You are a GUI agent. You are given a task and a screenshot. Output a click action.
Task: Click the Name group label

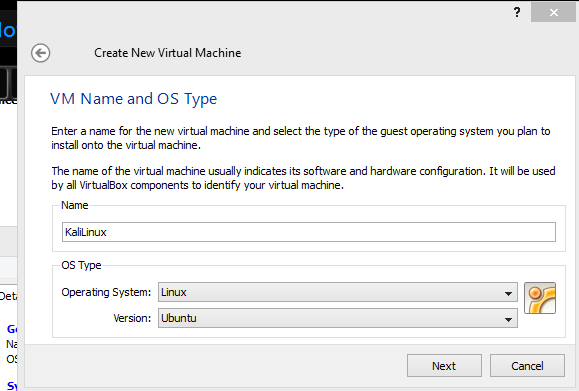tap(75, 205)
